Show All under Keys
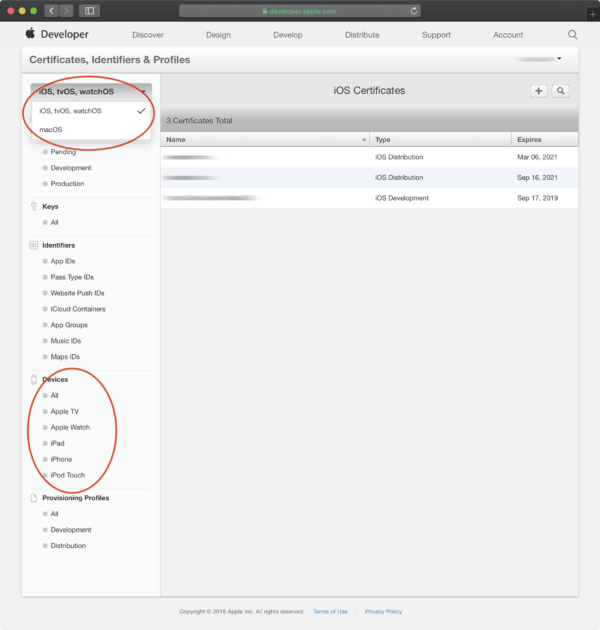 coord(54,223)
